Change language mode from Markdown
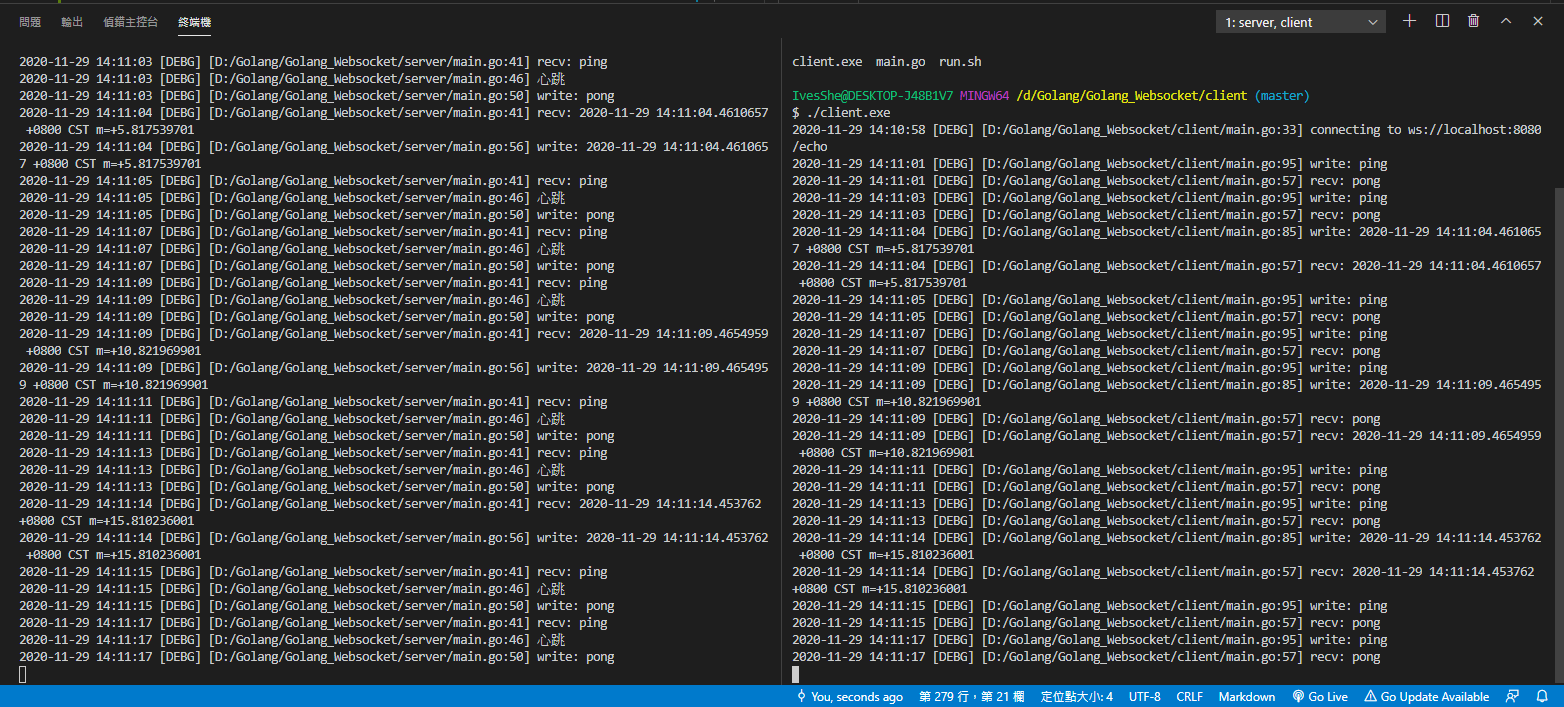The width and height of the screenshot is (1564, 707). [x=1247, y=697]
